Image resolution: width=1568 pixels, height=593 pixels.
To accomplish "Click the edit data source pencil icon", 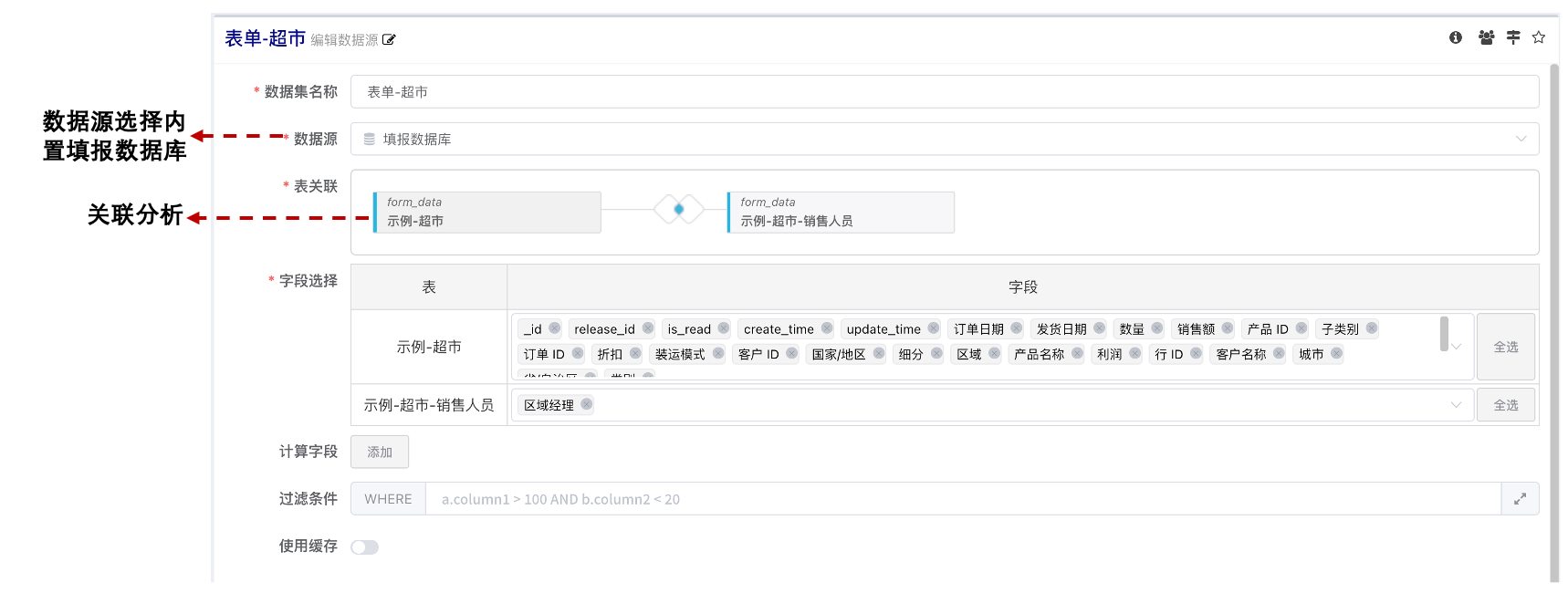I will 389,40.
